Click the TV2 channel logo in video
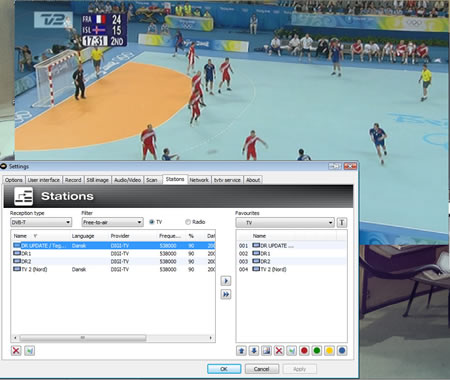 point(53,20)
